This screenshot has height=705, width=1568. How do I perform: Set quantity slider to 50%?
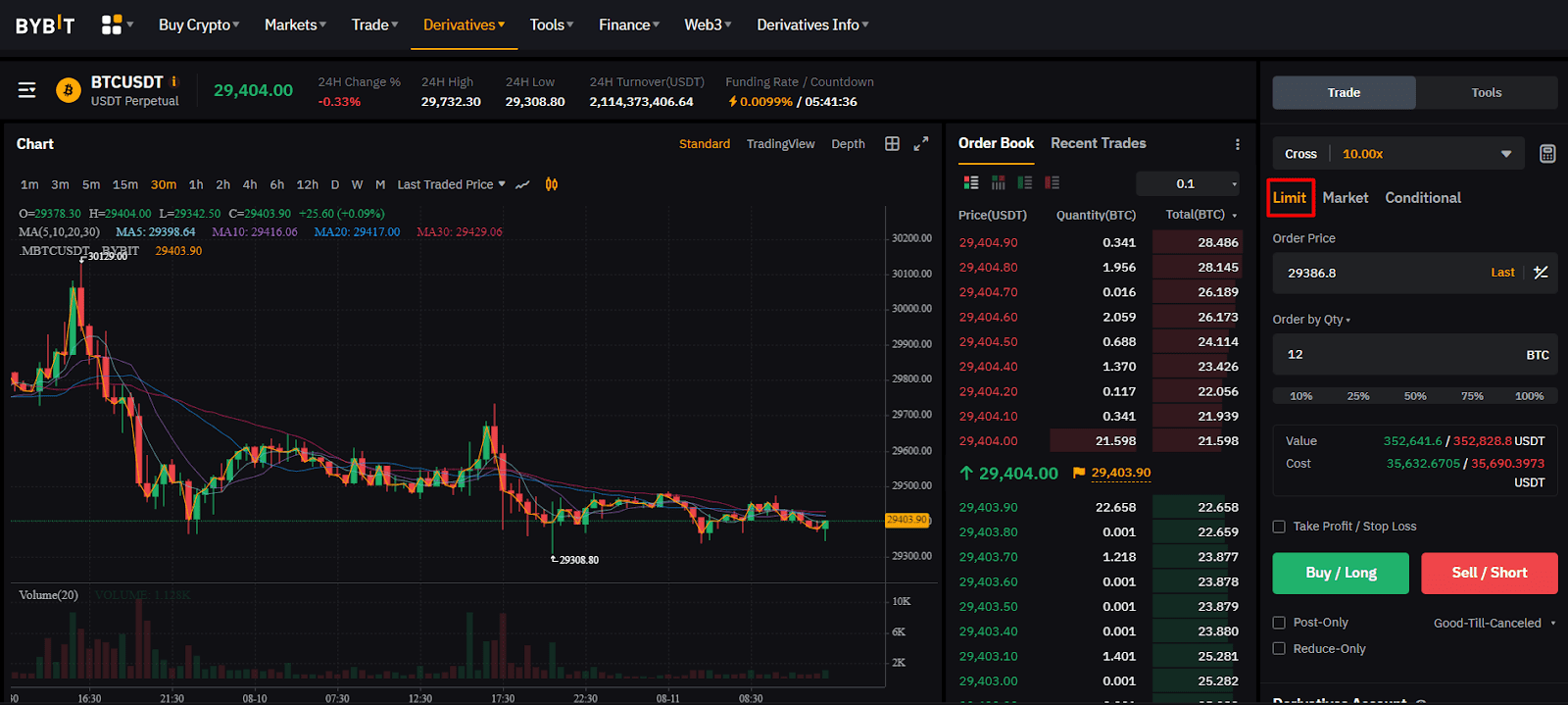(x=1415, y=396)
